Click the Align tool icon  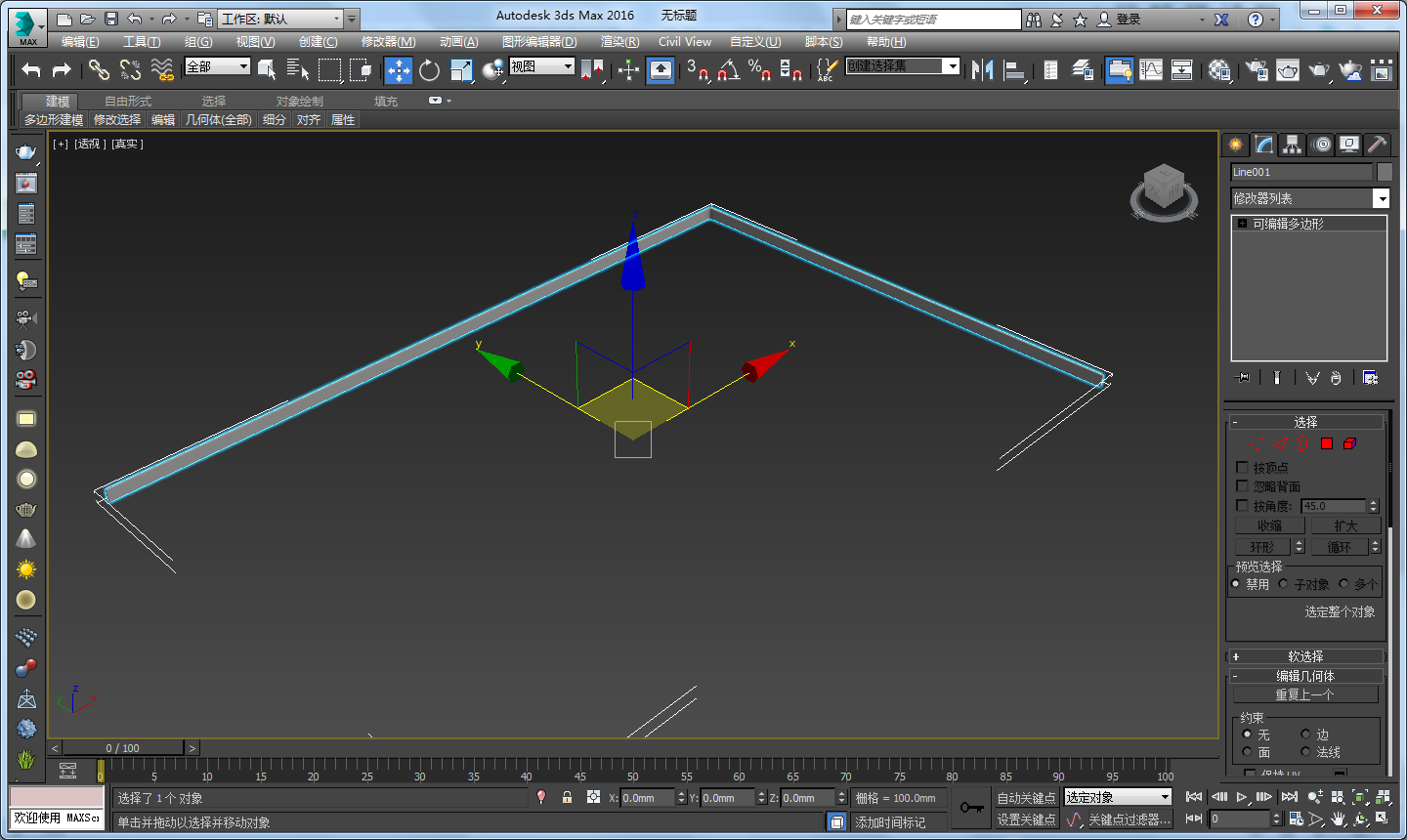1014,69
